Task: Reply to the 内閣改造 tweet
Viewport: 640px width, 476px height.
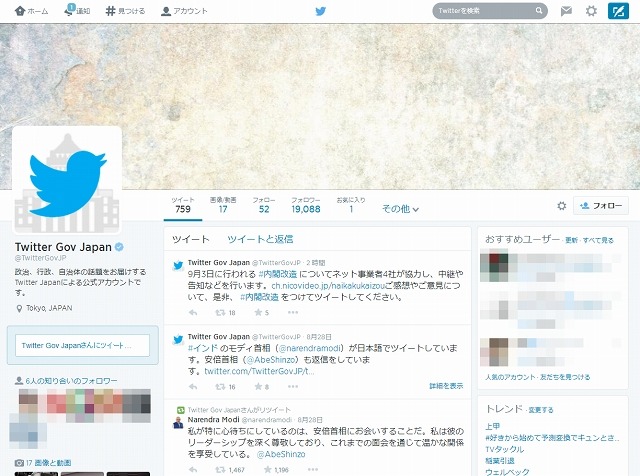Action: point(193,313)
